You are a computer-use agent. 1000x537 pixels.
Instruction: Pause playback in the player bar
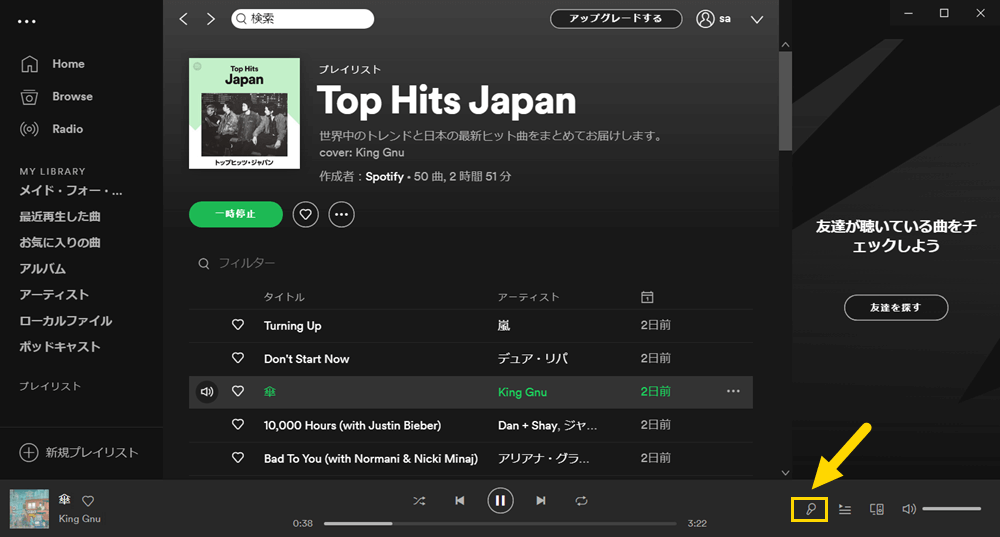point(501,501)
